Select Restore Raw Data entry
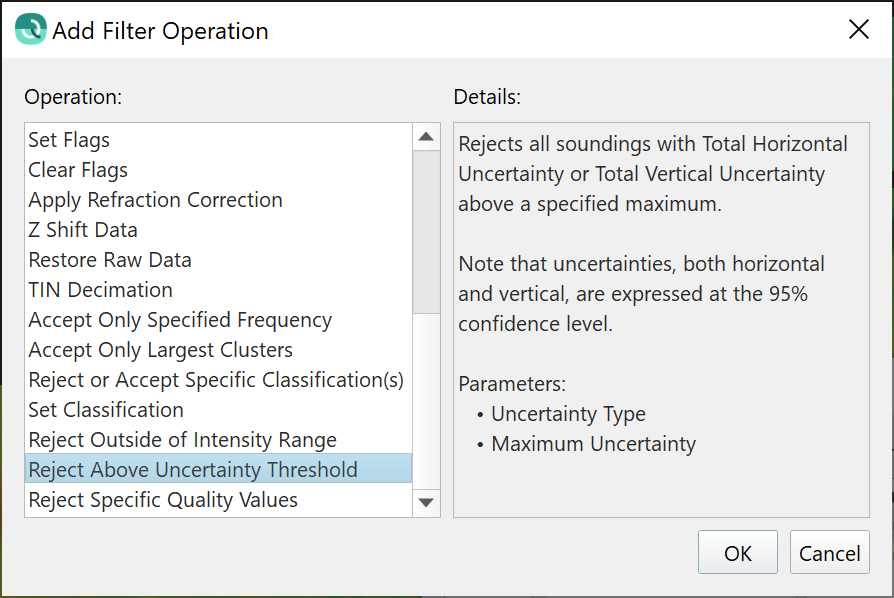Screen dimensions: 894x598 click(x=110, y=260)
